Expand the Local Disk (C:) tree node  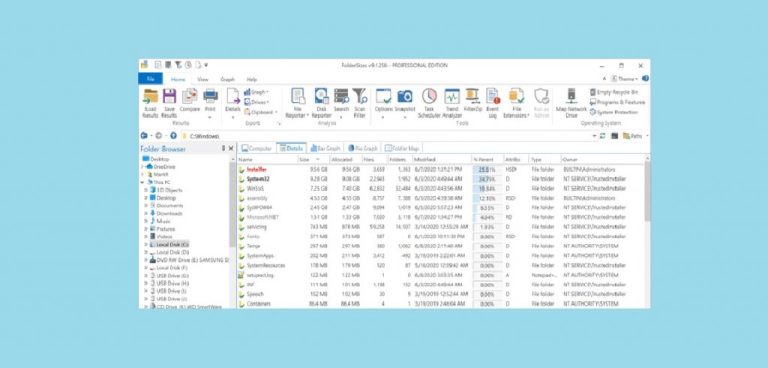point(145,244)
